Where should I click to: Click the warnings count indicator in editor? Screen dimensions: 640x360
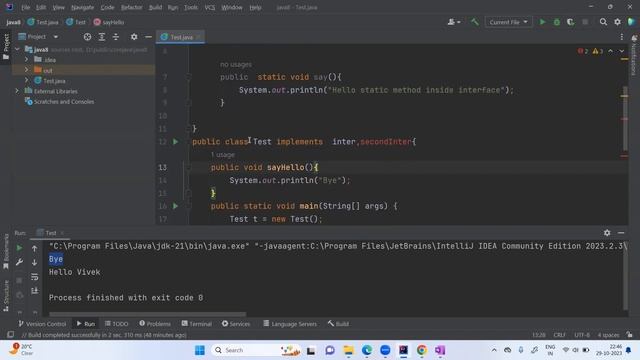[x=598, y=51]
